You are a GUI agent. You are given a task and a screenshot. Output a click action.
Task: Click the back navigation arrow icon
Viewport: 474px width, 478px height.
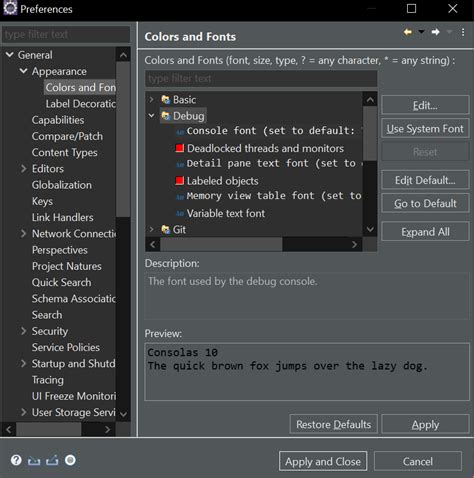(408, 32)
